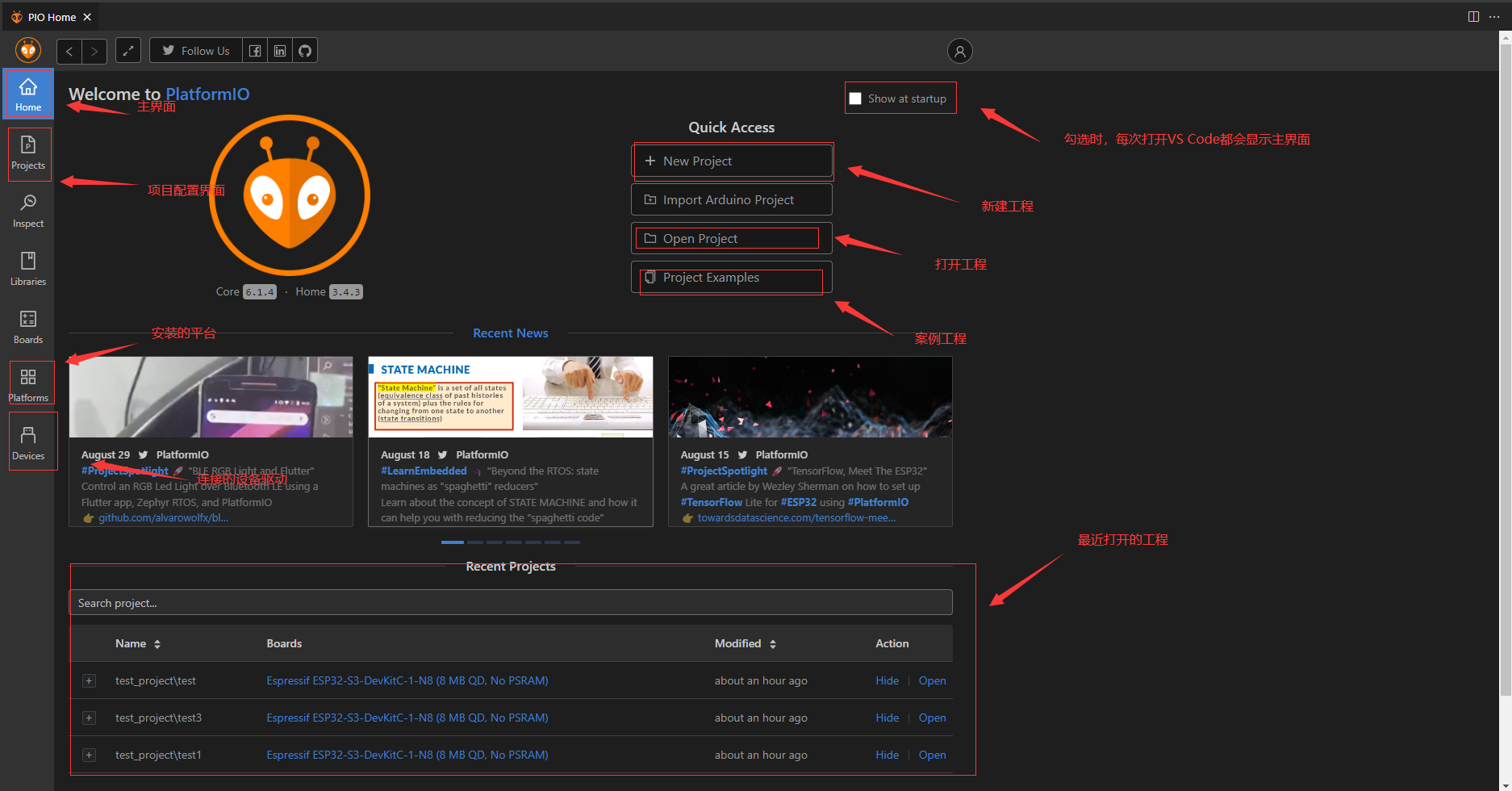Image resolution: width=1512 pixels, height=791 pixels.
Task: Create a New Project
Action: coord(731,161)
